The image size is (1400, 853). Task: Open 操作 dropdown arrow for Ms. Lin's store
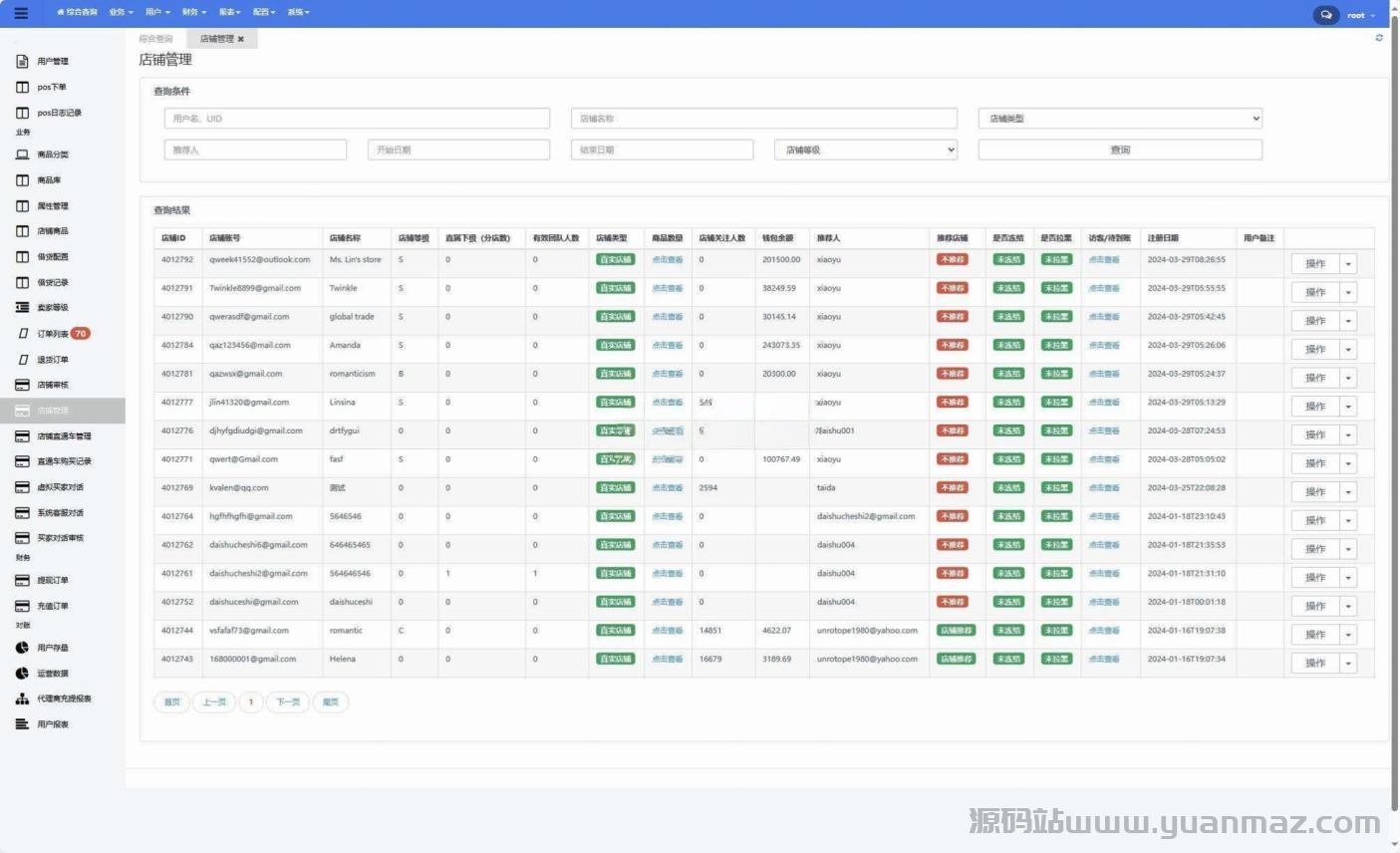[x=1348, y=264]
